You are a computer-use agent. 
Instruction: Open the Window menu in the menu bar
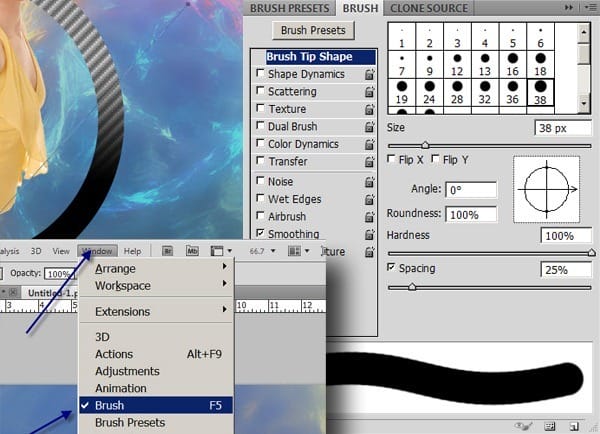click(98, 251)
